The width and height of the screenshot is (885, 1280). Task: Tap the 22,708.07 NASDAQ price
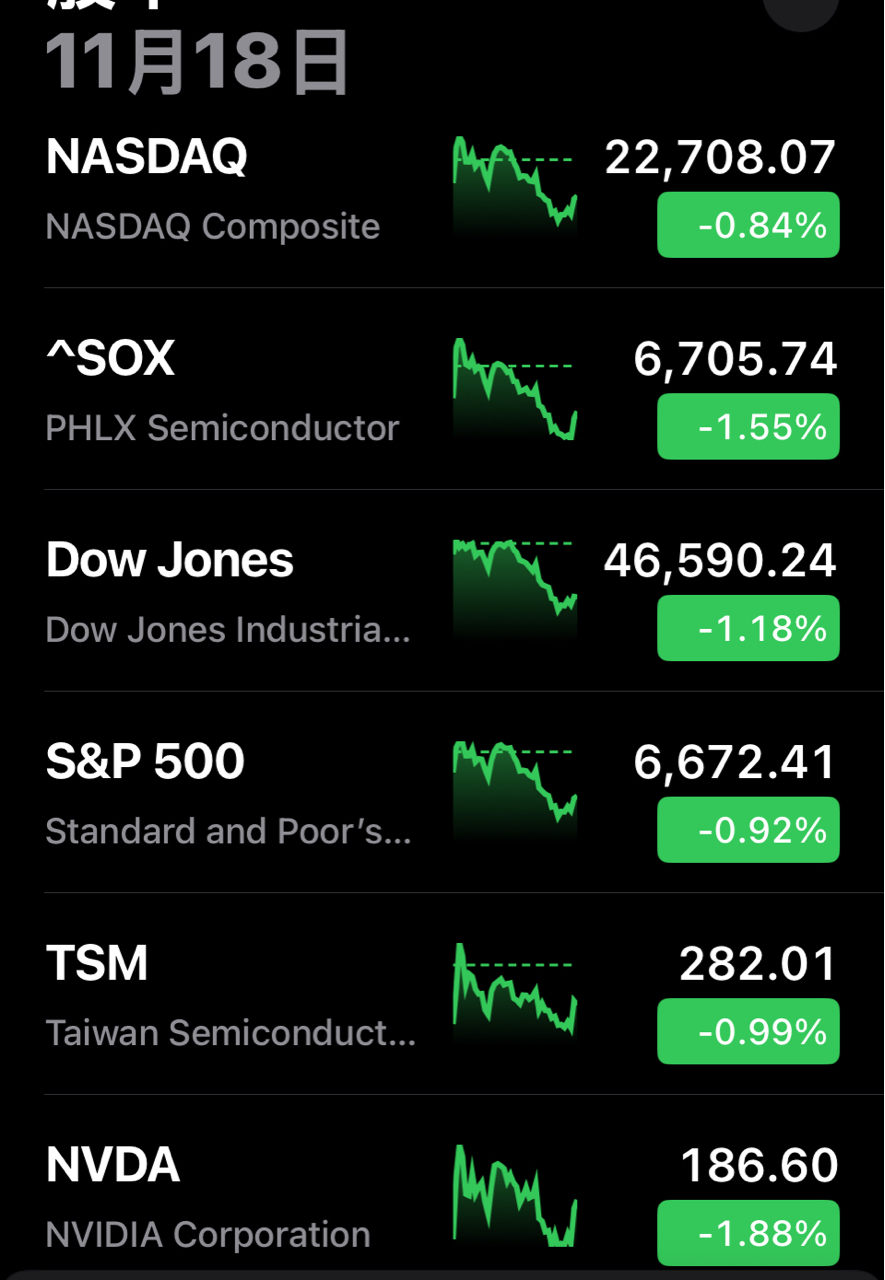click(720, 158)
